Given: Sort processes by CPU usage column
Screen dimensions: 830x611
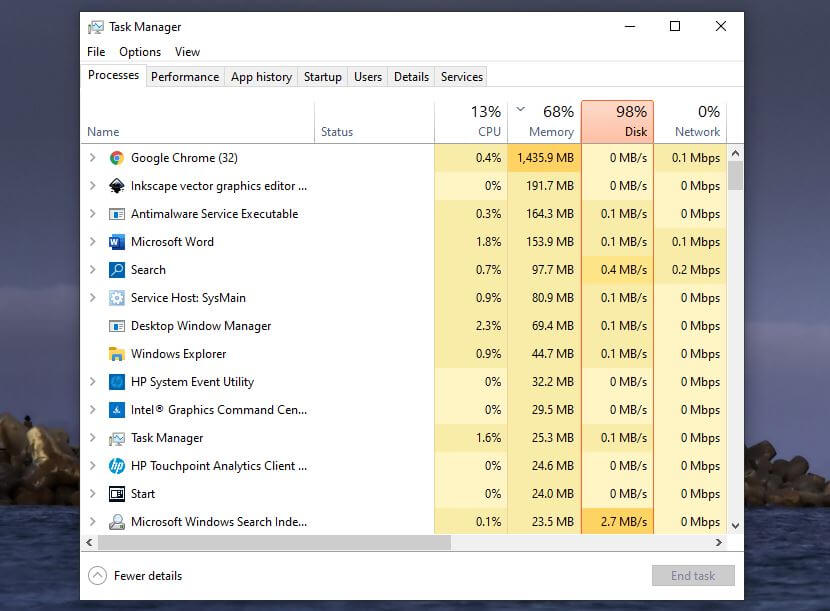Looking at the screenshot, I should coord(471,122).
